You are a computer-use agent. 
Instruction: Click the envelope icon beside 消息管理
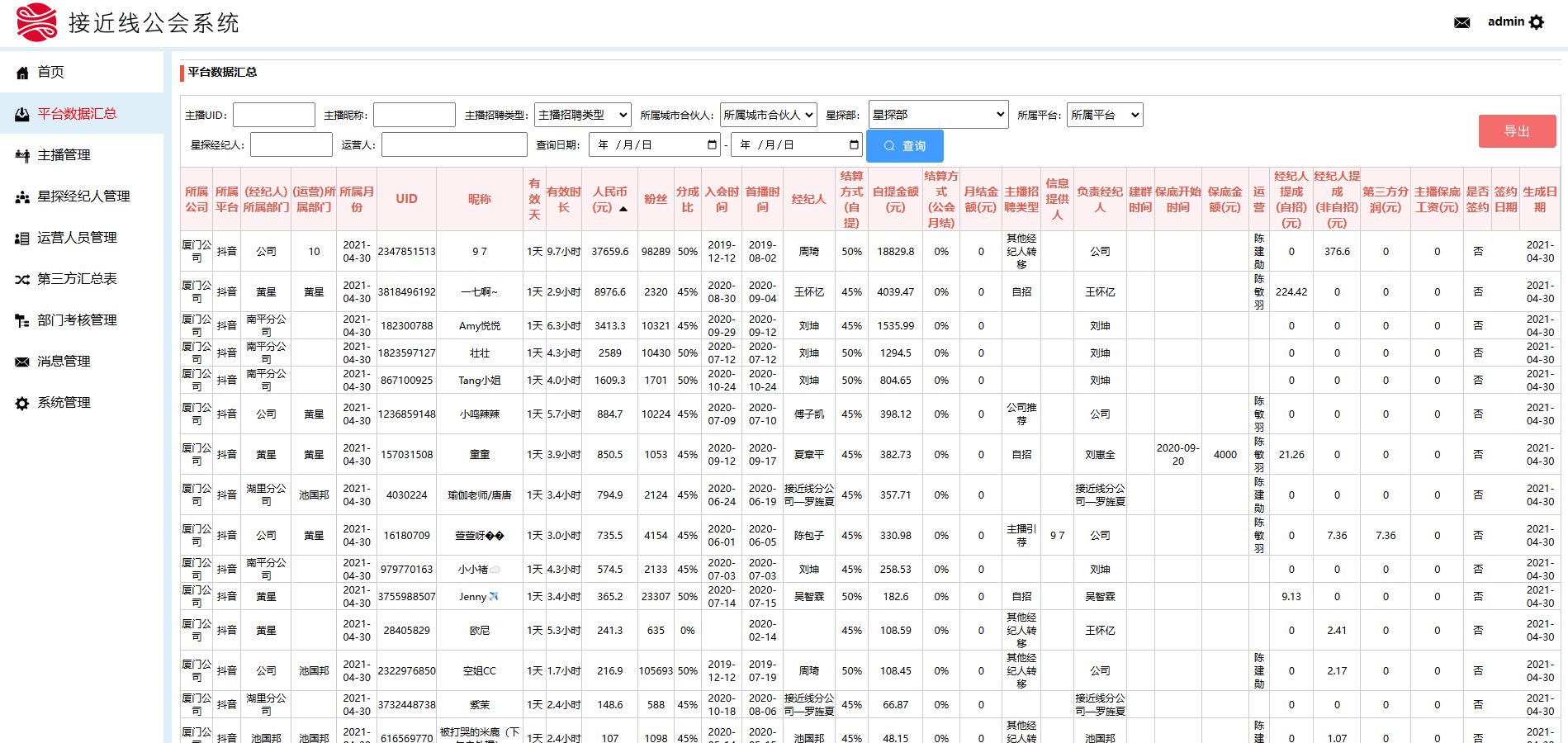22,362
